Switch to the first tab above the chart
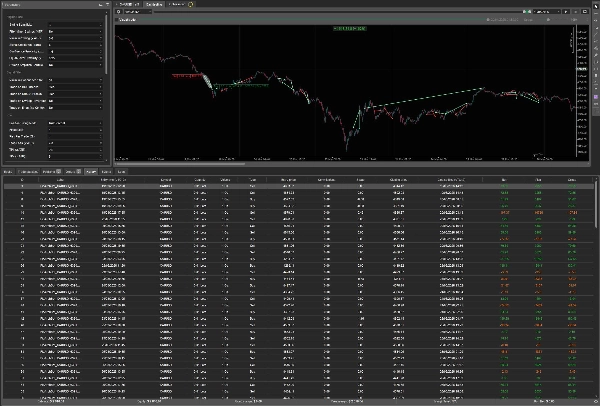Image resolution: width=600 pixels, height=406 pixels. pos(129,4)
